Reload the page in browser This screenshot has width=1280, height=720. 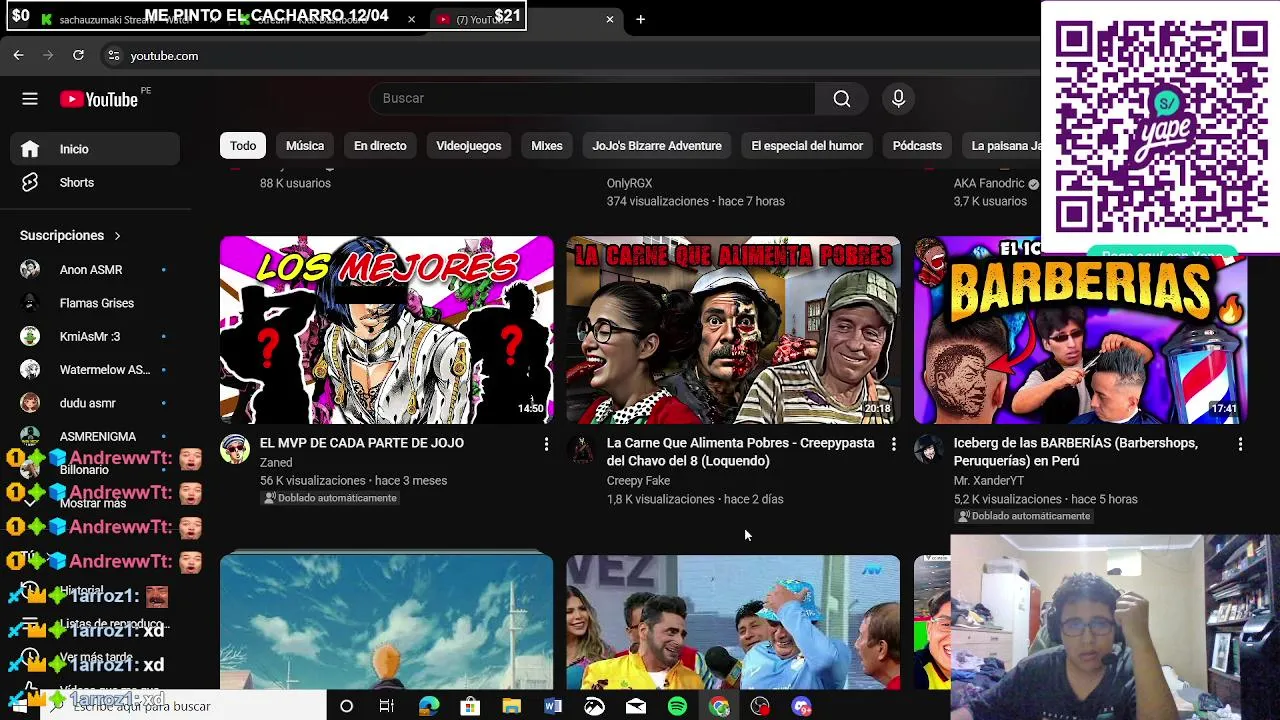coord(78,55)
